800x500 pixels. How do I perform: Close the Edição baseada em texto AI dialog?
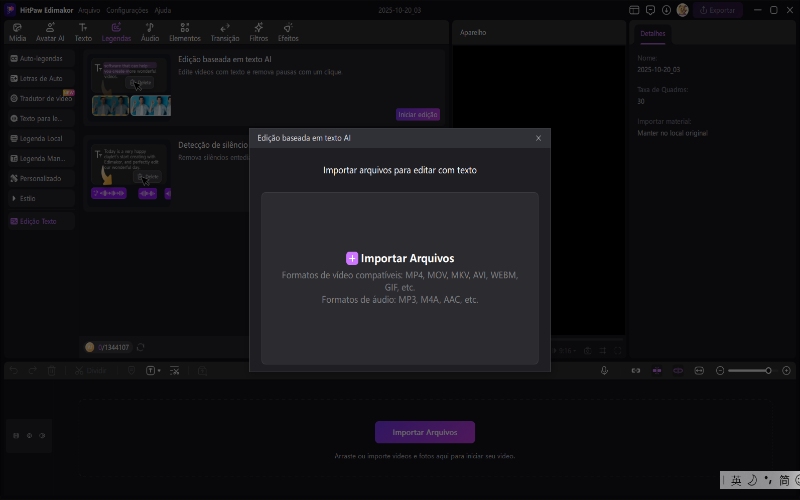coord(538,138)
